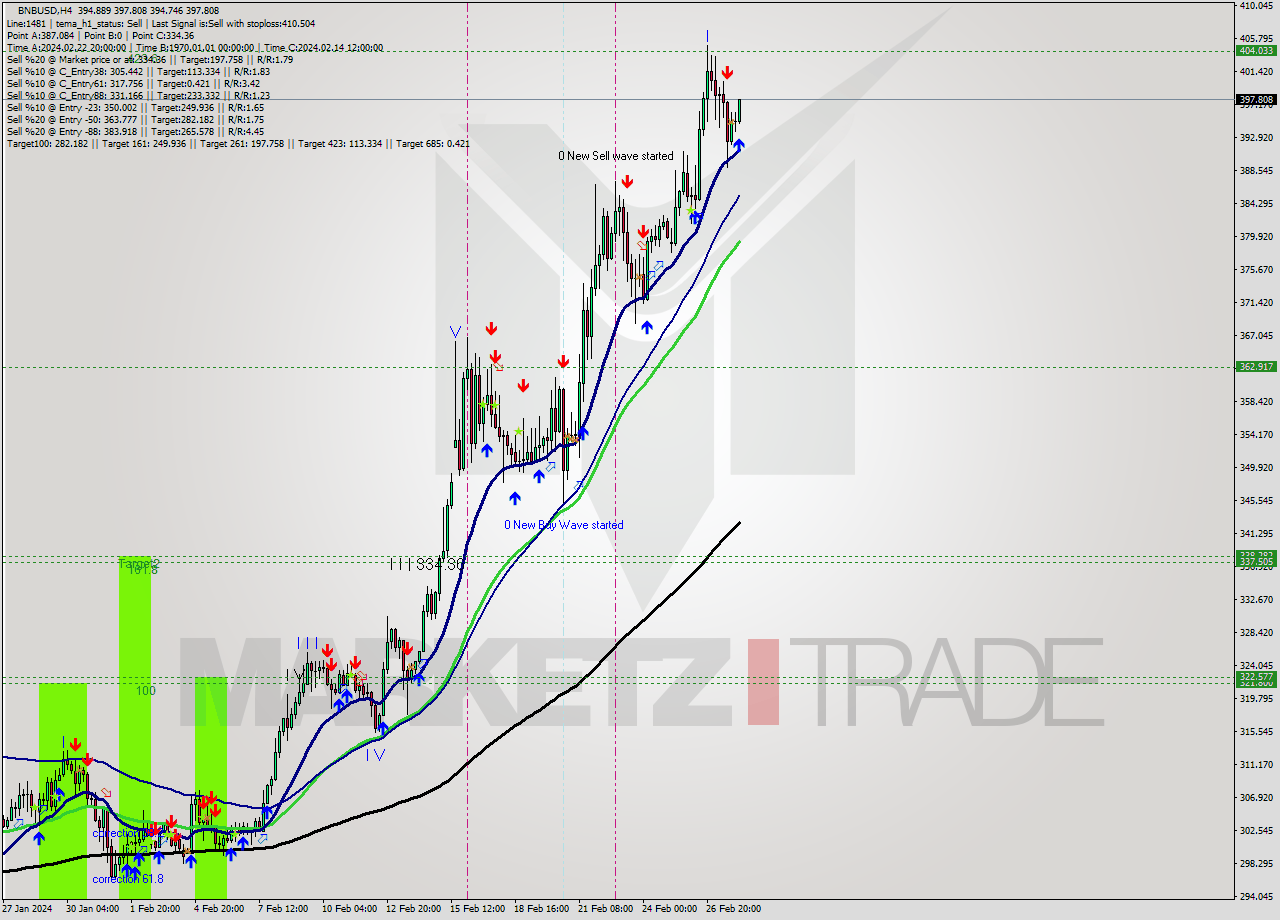The height and width of the screenshot is (920, 1280).
Task: Select the '7 Feb 12:00' time axis label
Action: coord(283,909)
